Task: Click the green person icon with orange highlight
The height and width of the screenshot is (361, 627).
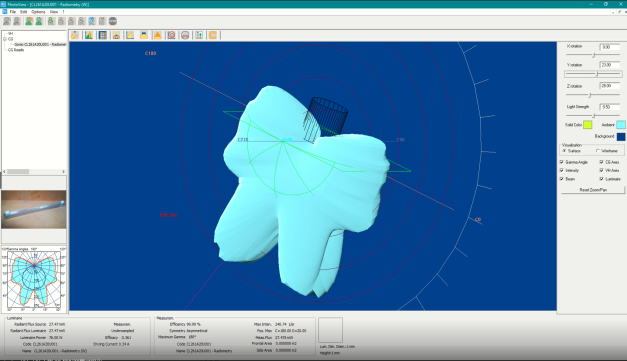Action: (29, 21)
